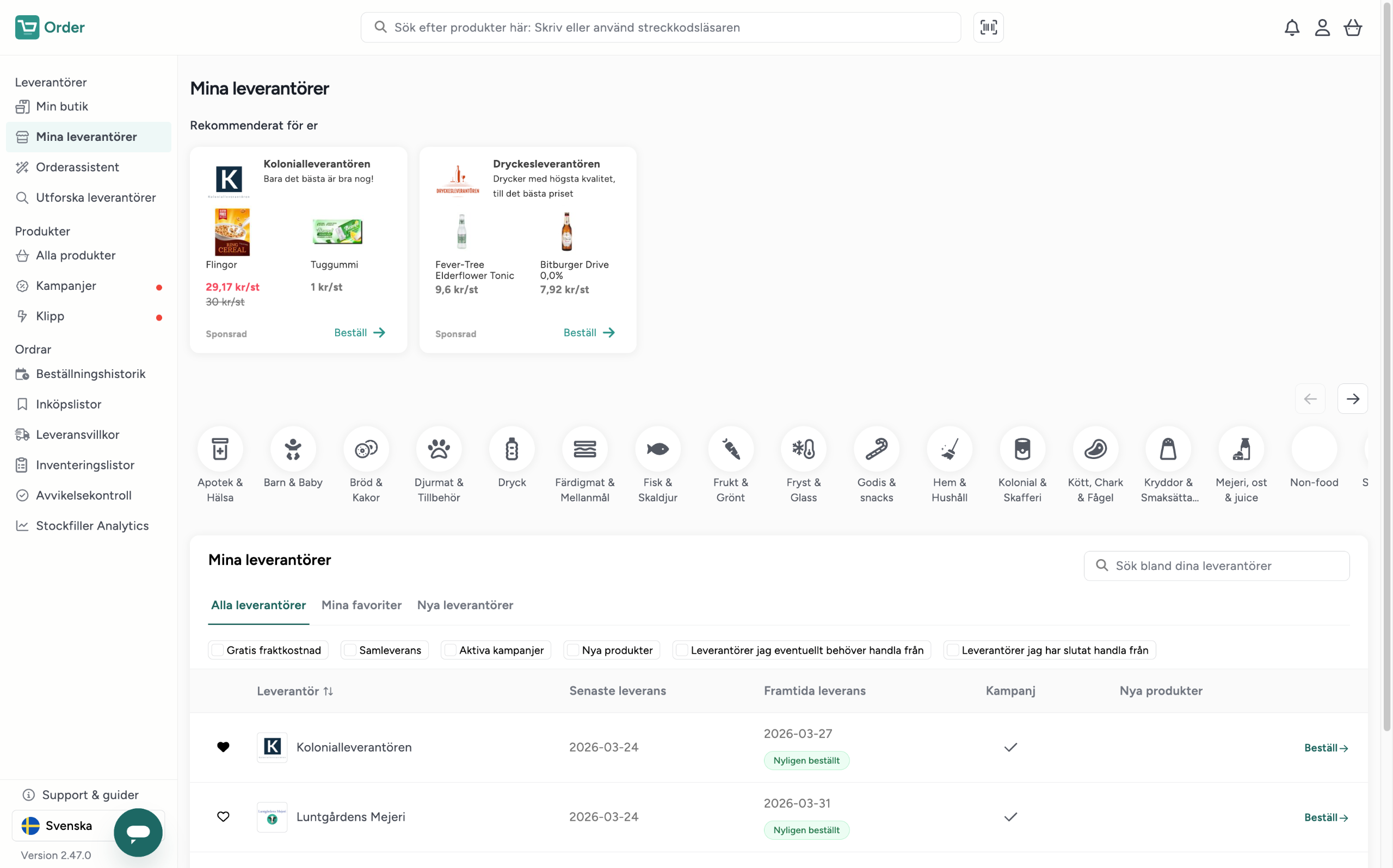Open the user account icon
The height and width of the screenshot is (868, 1393).
pos(1322,27)
